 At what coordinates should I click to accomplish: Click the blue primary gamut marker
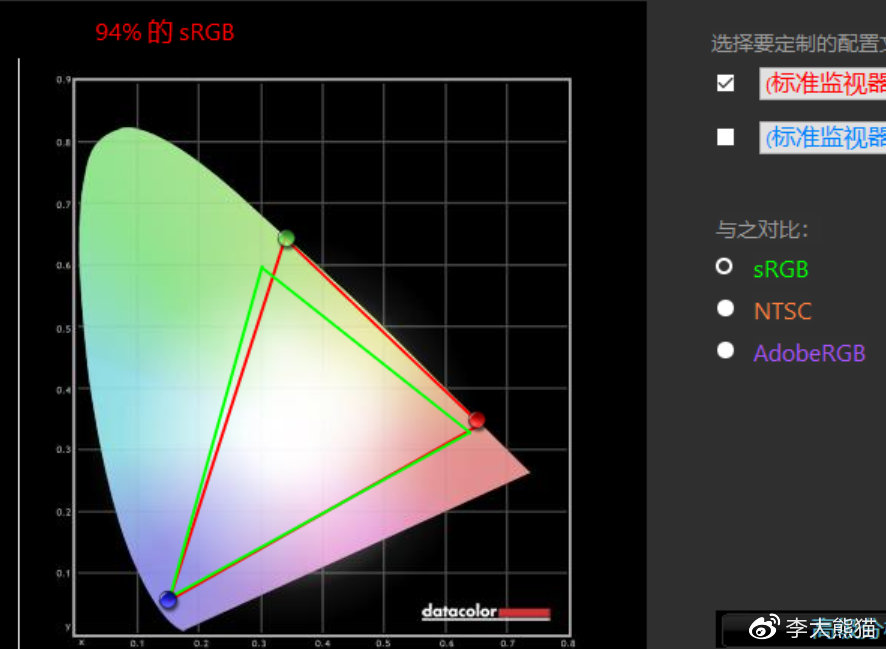168,600
